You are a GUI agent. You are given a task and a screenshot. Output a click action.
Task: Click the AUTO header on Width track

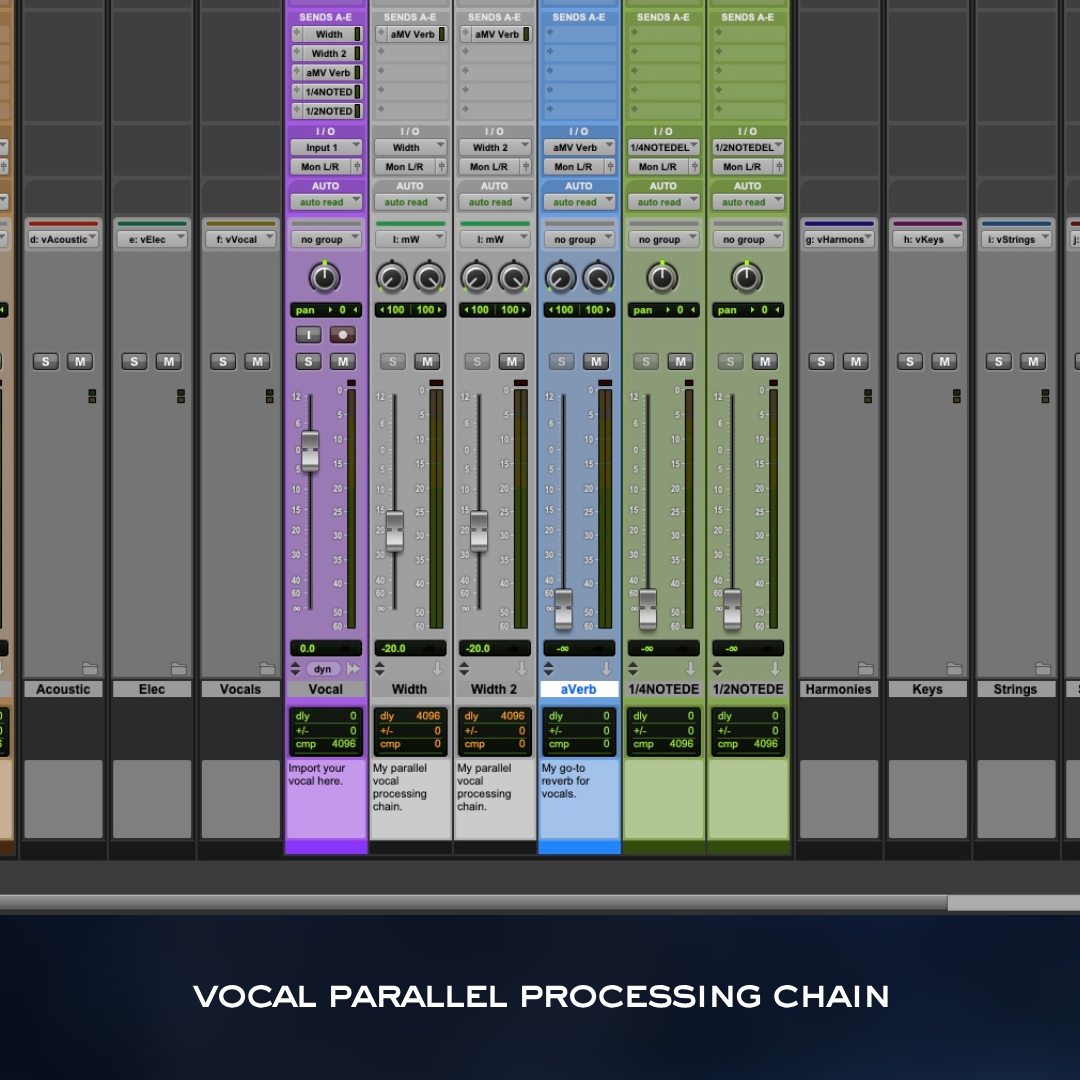410,186
